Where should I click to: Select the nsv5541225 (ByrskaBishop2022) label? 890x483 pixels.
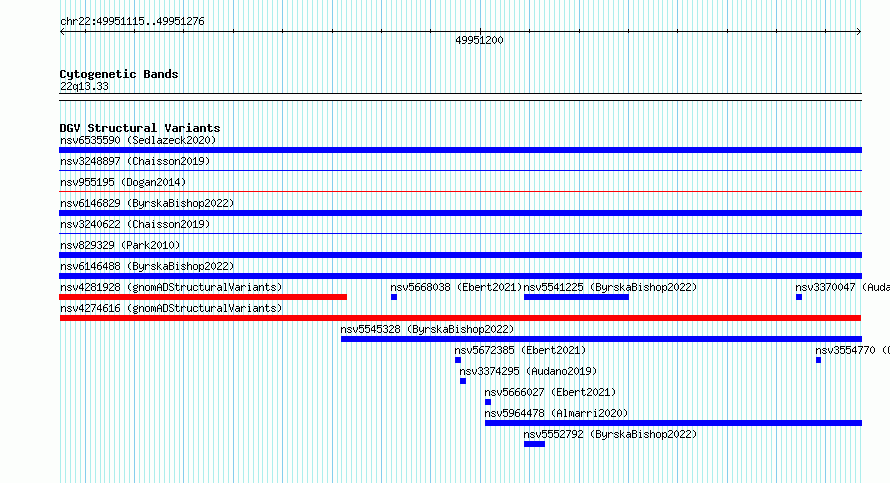pyautogui.click(x=610, y=287)
